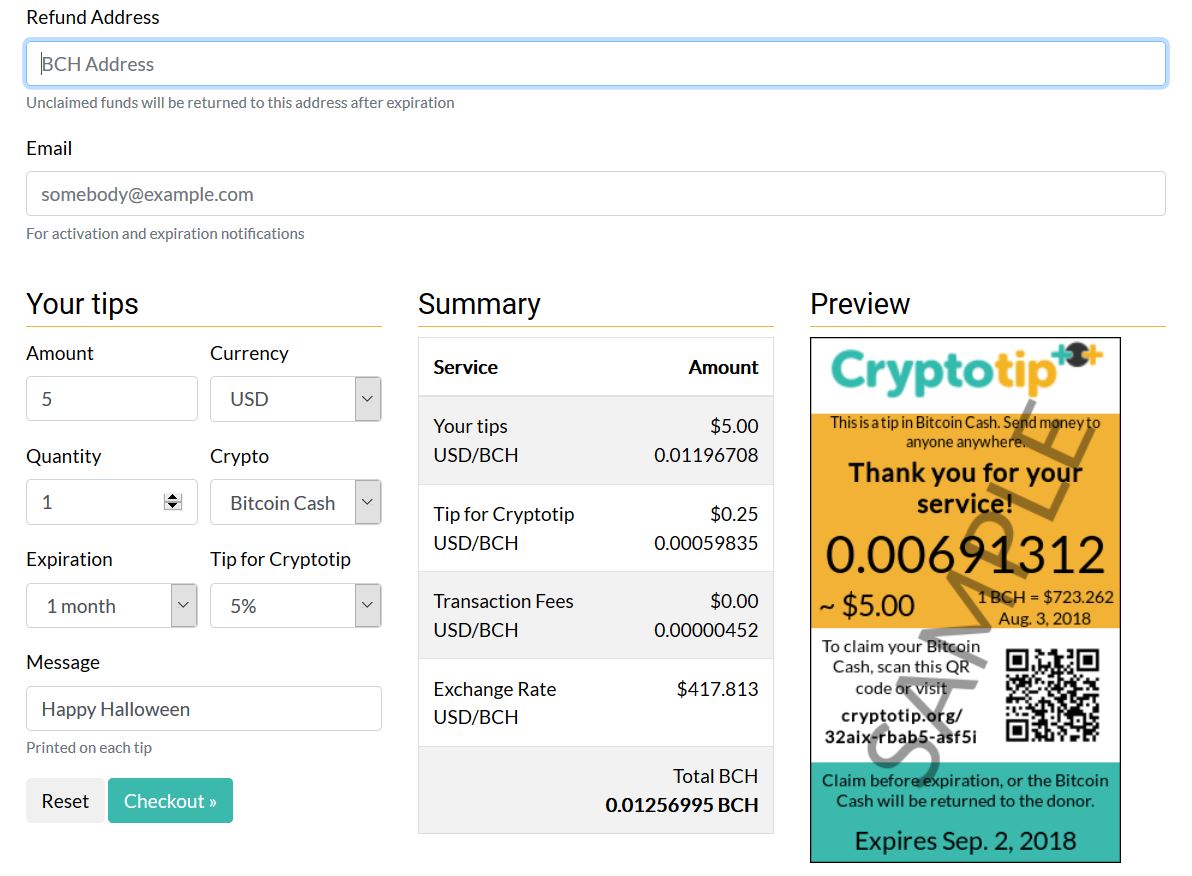Screen dimensions: 1192x876
Task: Expand the Expiration dropdown showing 1 month
Action: coord(112,605)
